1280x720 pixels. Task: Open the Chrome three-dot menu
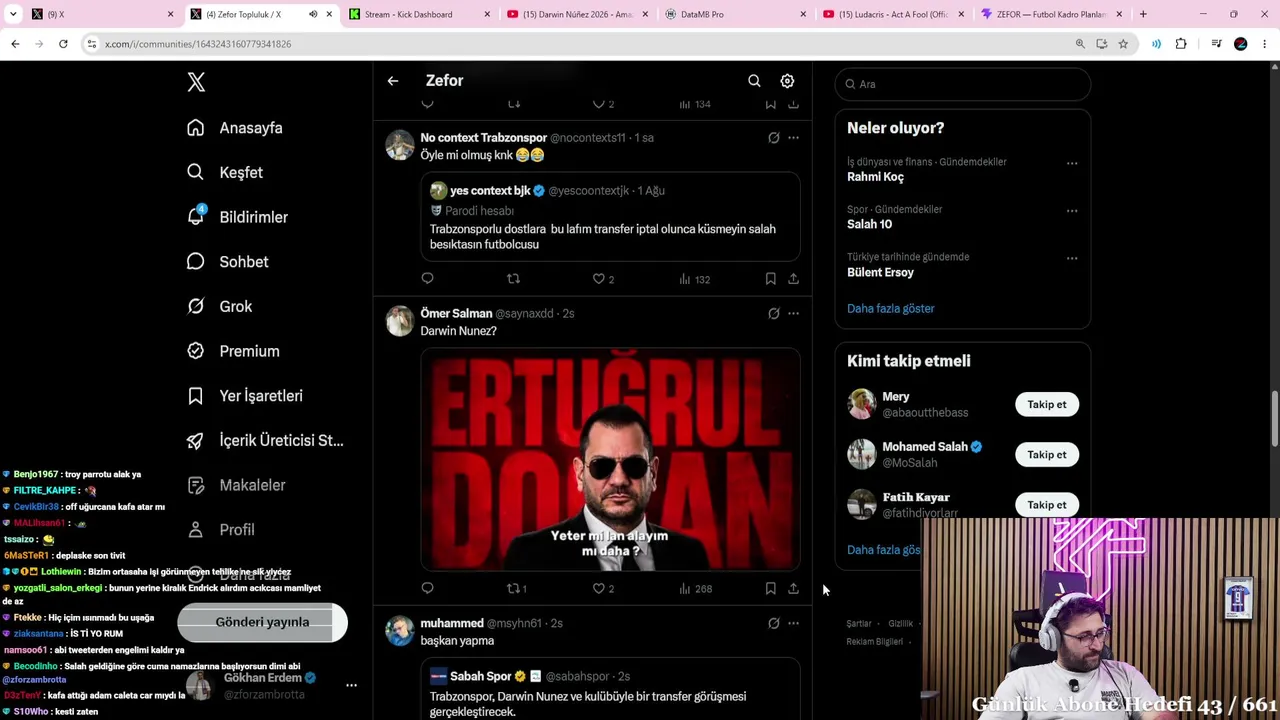click(1265, 44)
